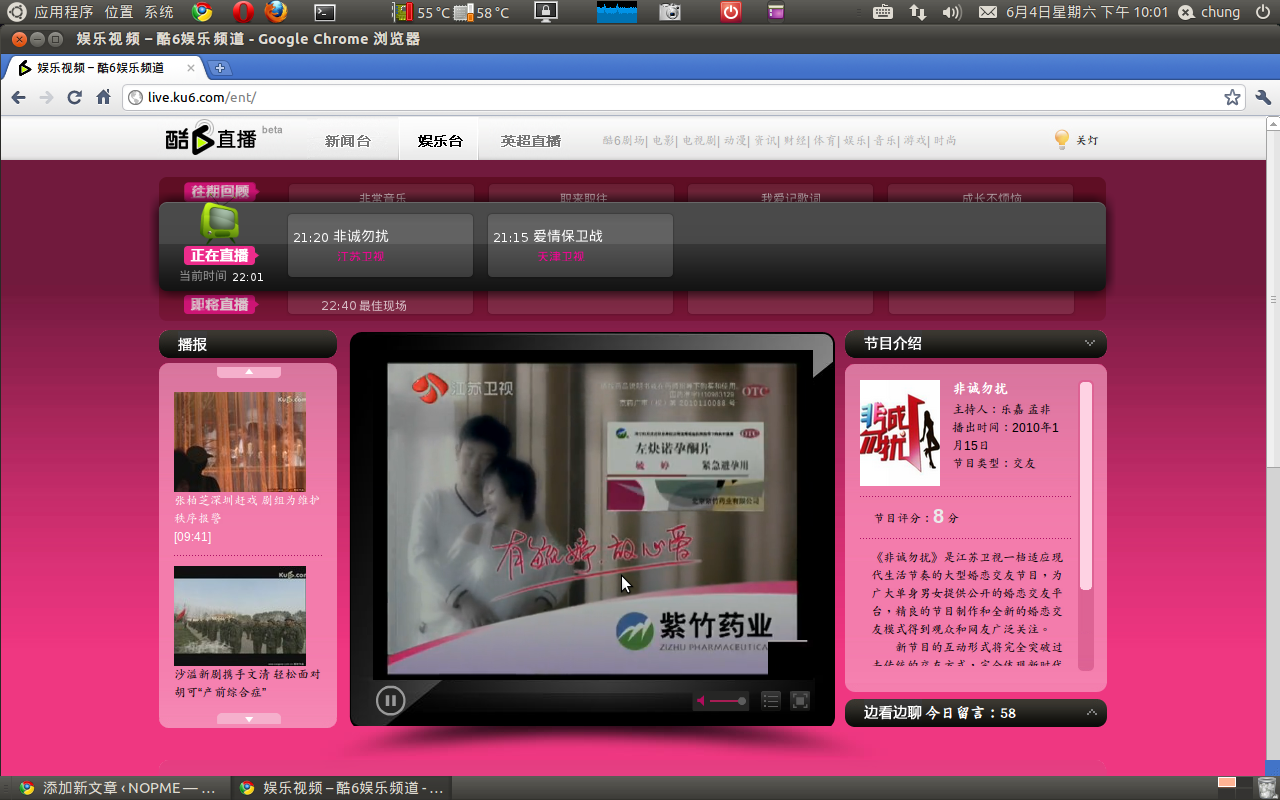Viewport: 1280px width, 800px height.
Task: Click the 往期回顾 label
Action: coord(221,191)
